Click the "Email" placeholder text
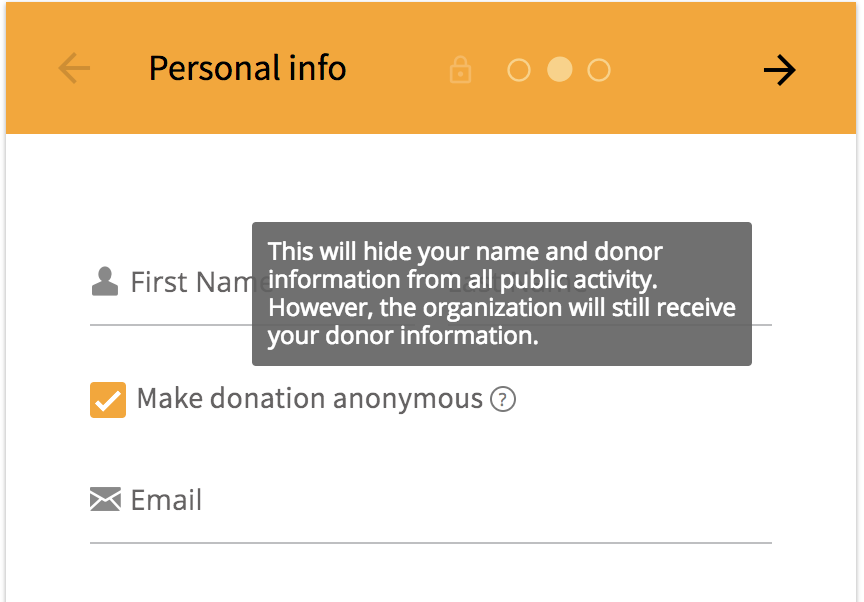Screen dimensions: 864x602 click(x=166, y=500)
